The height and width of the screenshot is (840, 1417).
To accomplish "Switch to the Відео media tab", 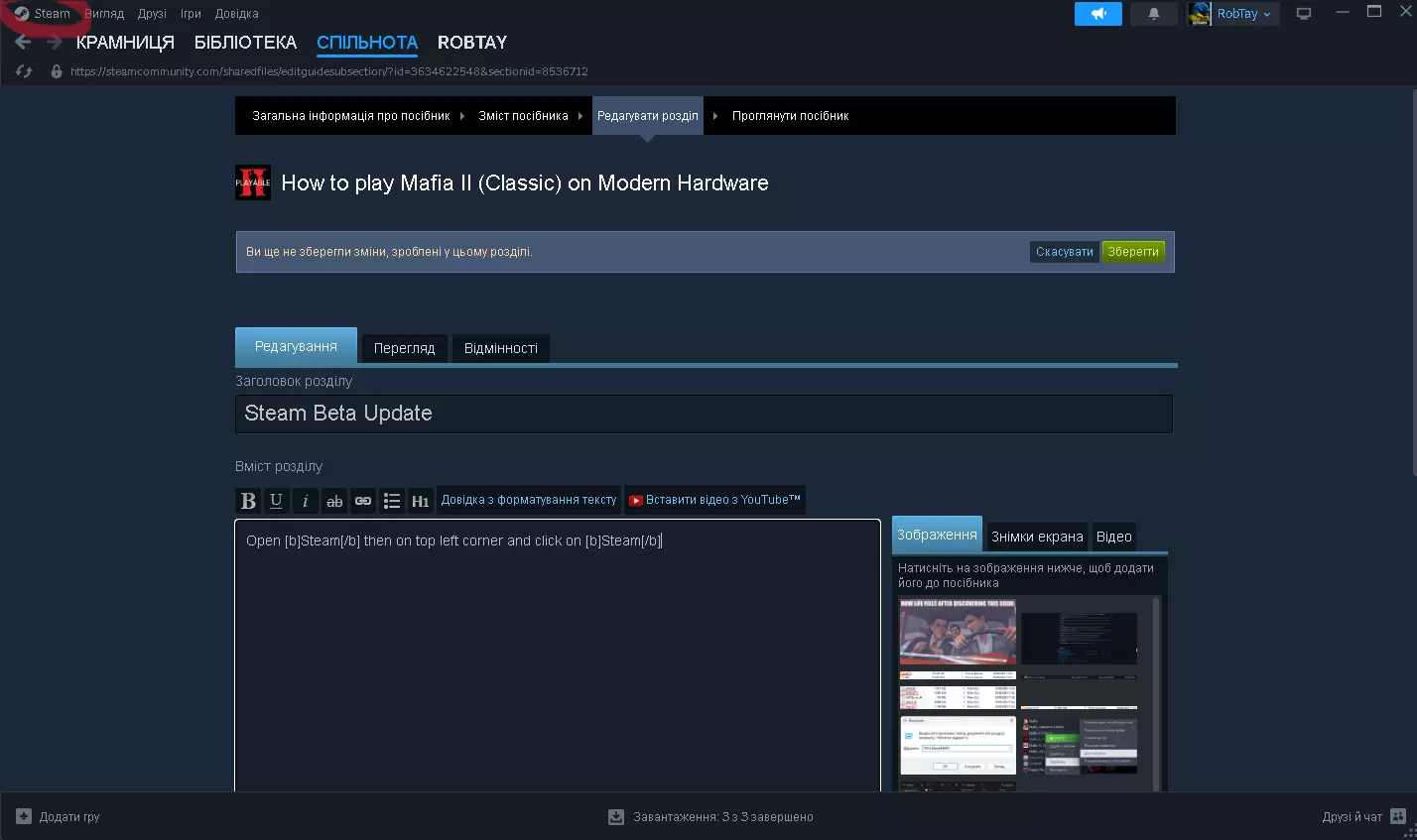I will (1114, 537).
